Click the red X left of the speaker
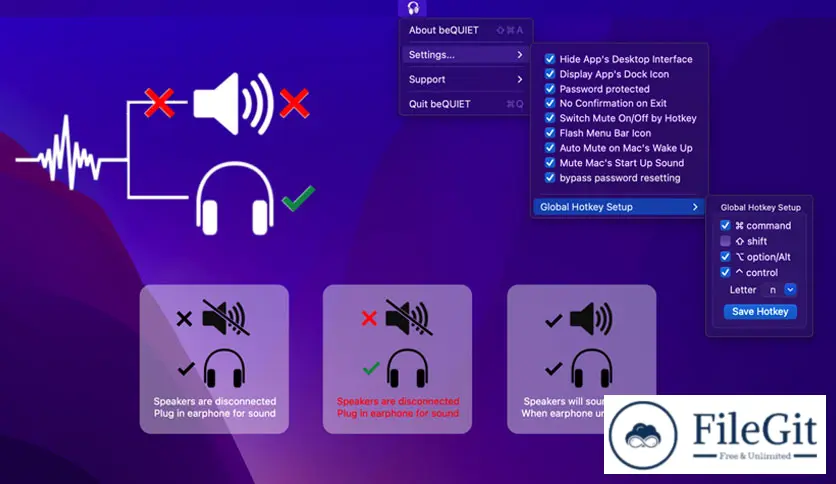Screen dimensions: 836x484 [x=159, y=103]
